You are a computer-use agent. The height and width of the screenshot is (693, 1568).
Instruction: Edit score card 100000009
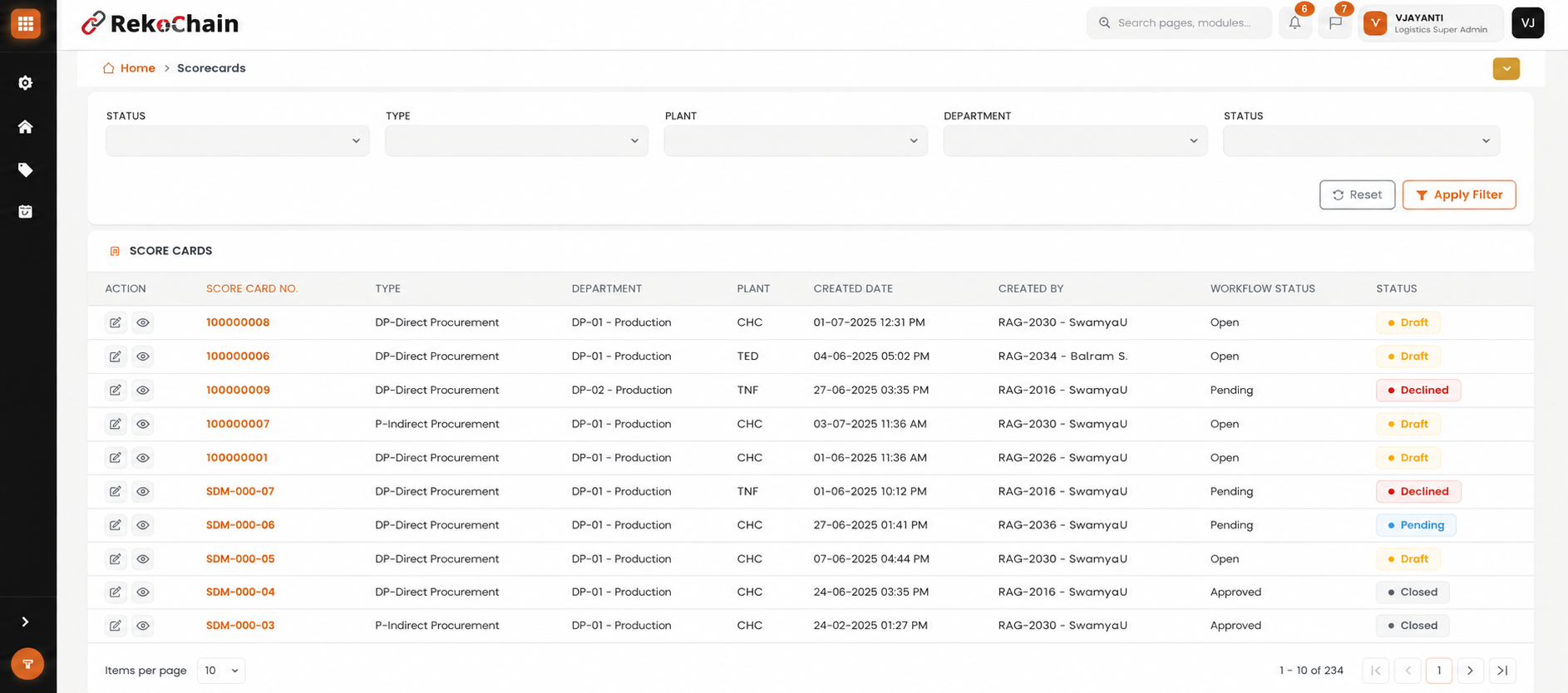tap(116, 390)
